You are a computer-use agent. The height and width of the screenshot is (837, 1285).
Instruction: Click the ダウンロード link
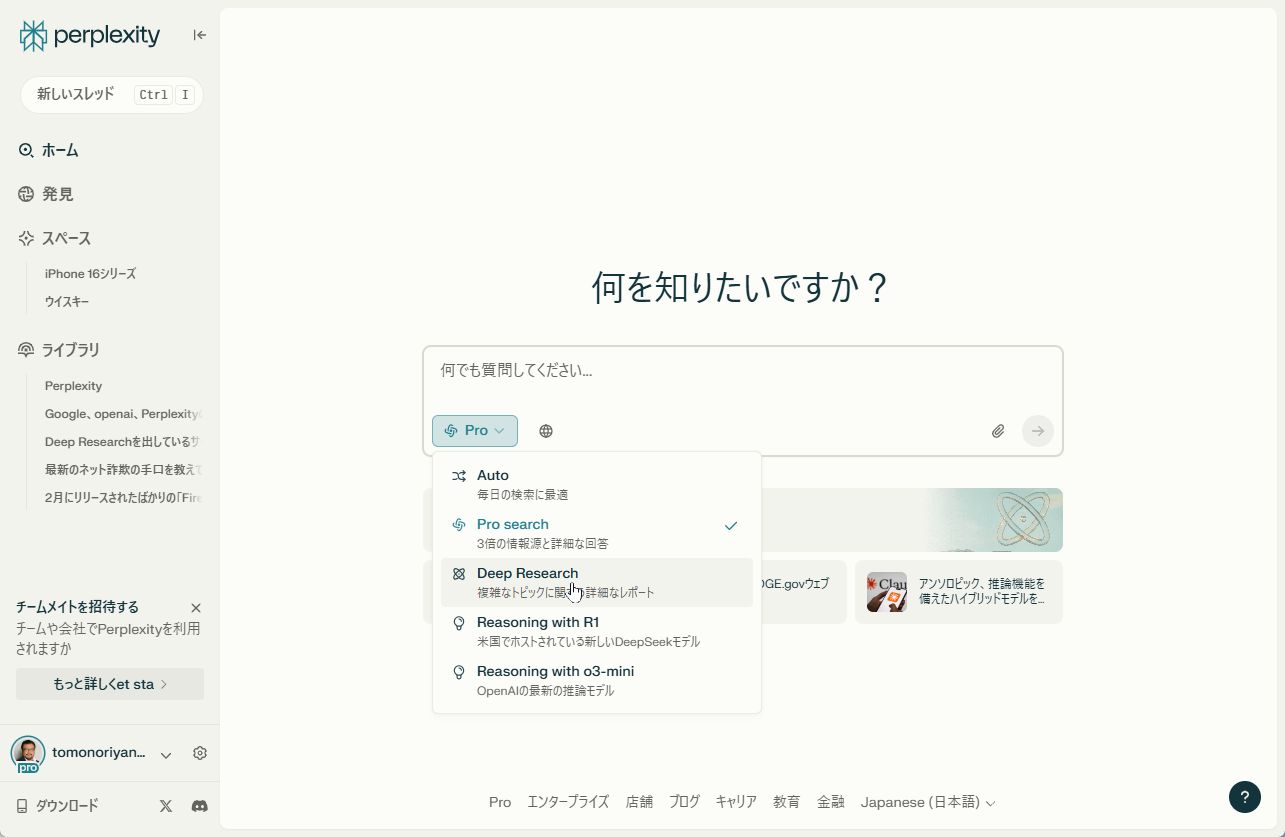(x=67, y=805)
